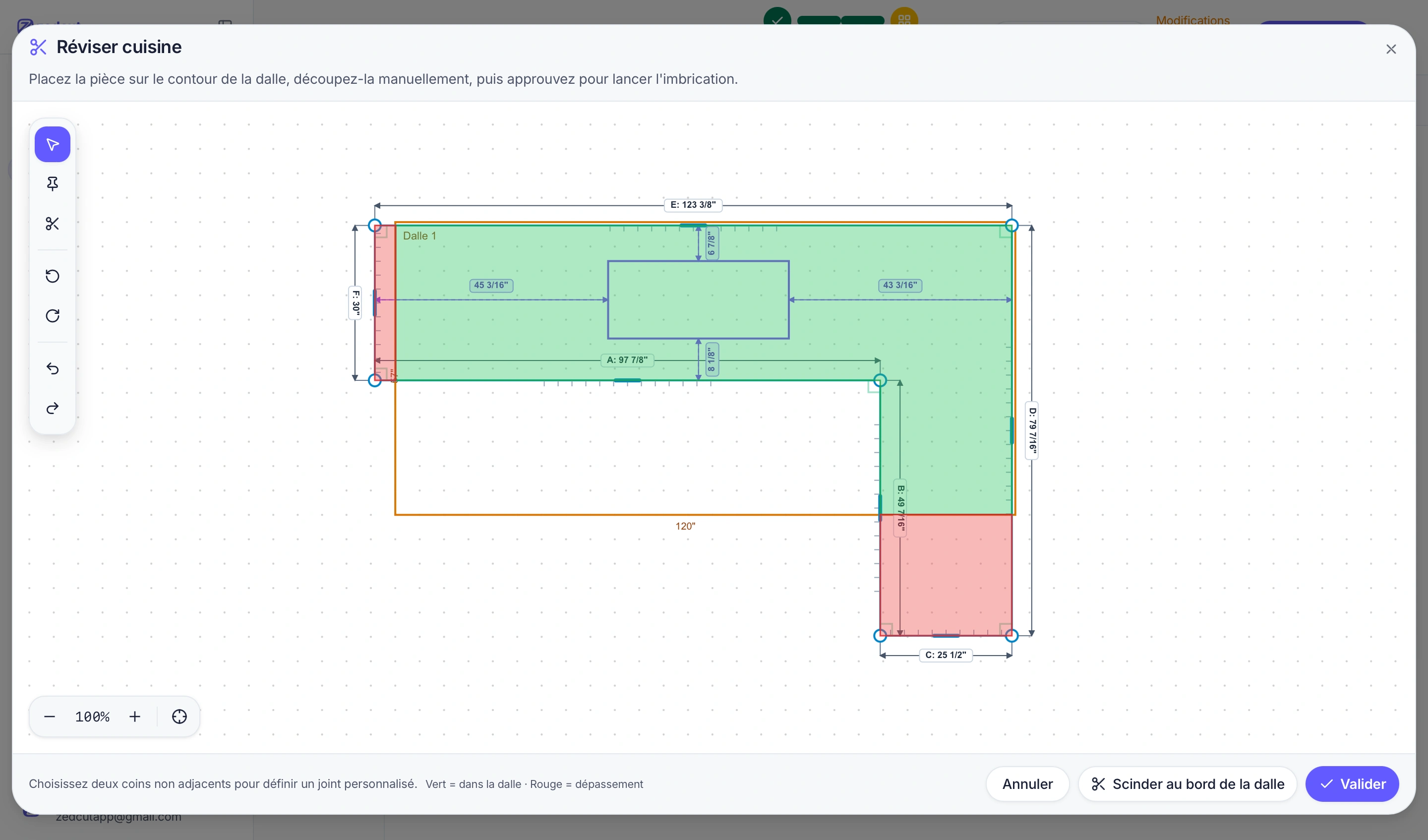Screen dimensions: 1428x840
Task: Click the F: 30" dimension label
Action: click(356, 302)
